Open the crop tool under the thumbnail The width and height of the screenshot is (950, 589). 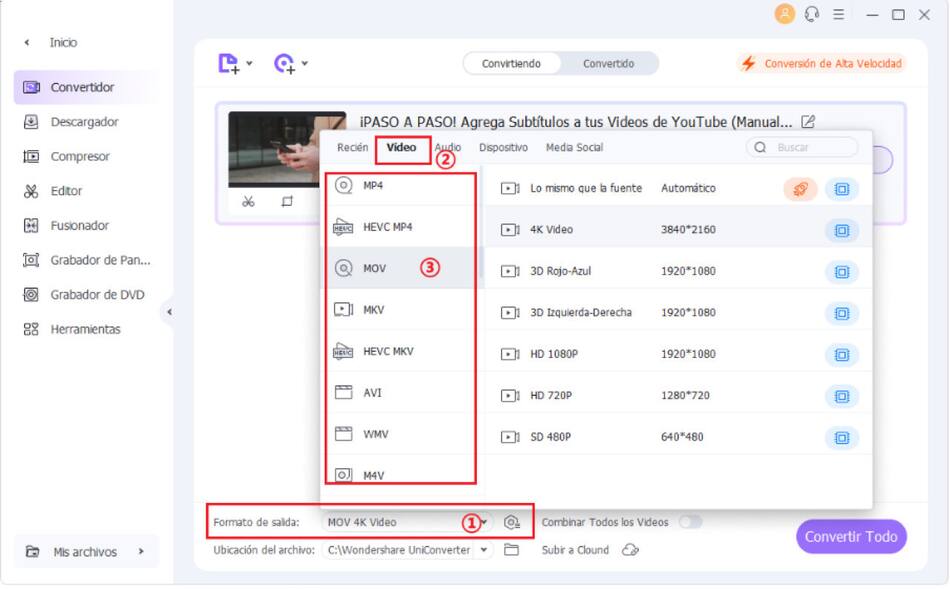[x=287, y=201]
